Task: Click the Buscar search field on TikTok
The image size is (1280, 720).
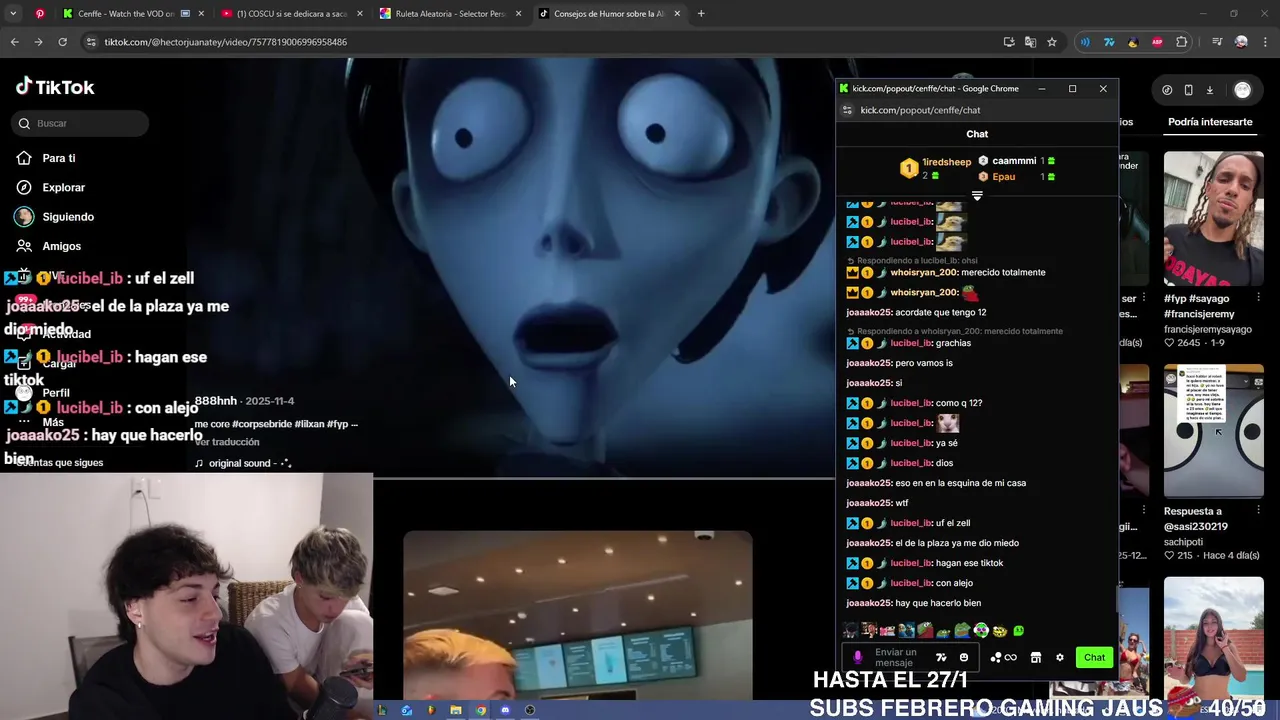Action: pos(81,123)
